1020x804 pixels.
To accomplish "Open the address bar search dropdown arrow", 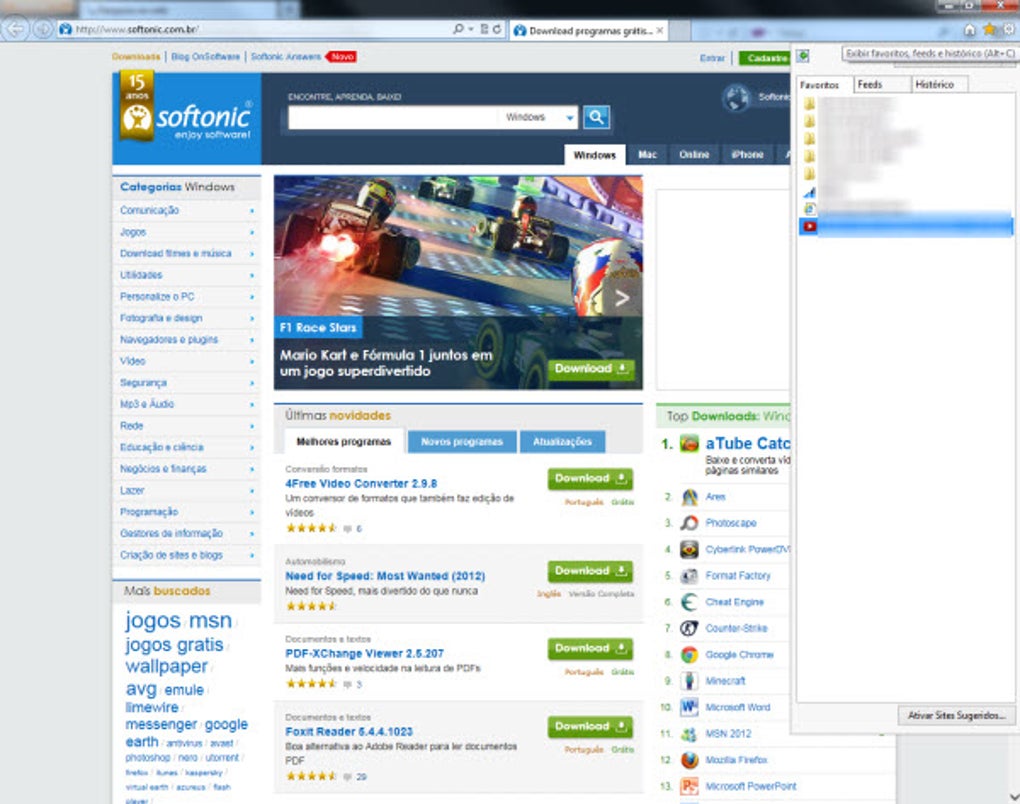I will click(x=471, y=29).
